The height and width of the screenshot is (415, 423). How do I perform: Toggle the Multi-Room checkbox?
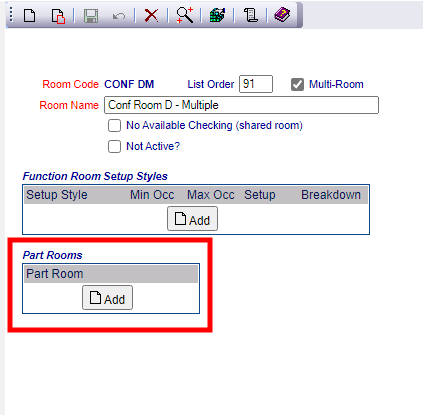tap(297, 85)
